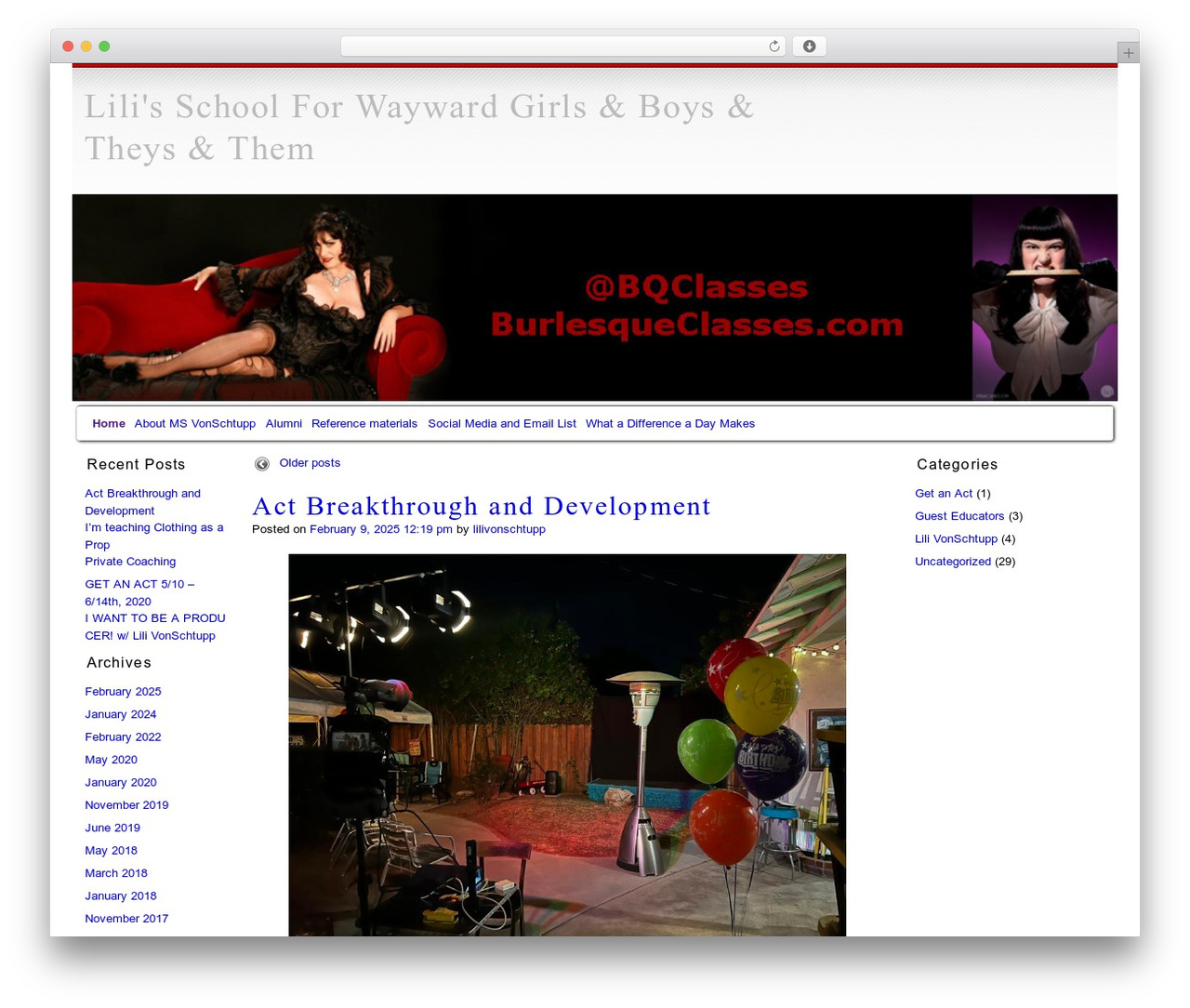Open June 2019 archive
Viewport: 1190px width, 1008px height.
coord(112,828)
